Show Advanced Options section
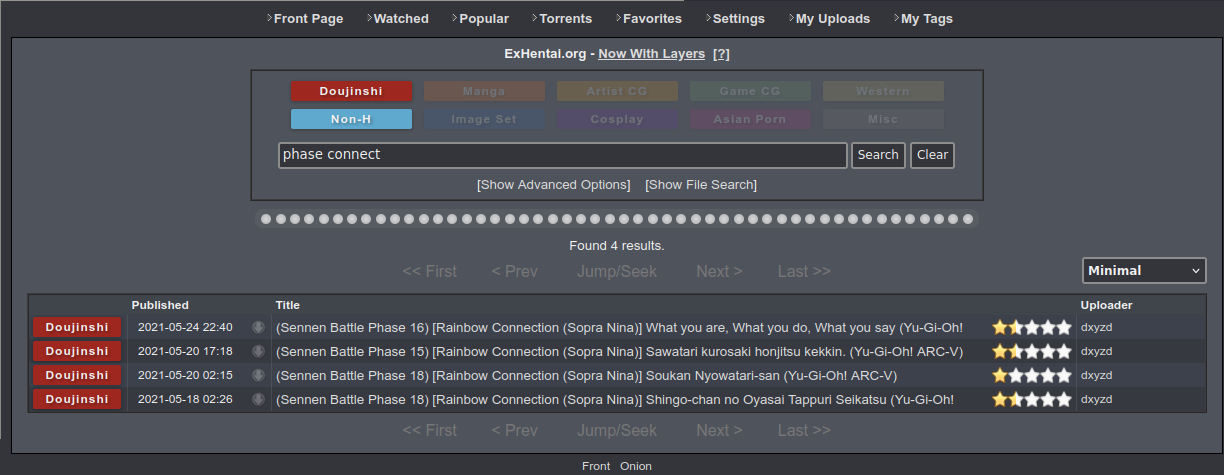This screenshot has width=1224, height=475. [x=554, y=185]
